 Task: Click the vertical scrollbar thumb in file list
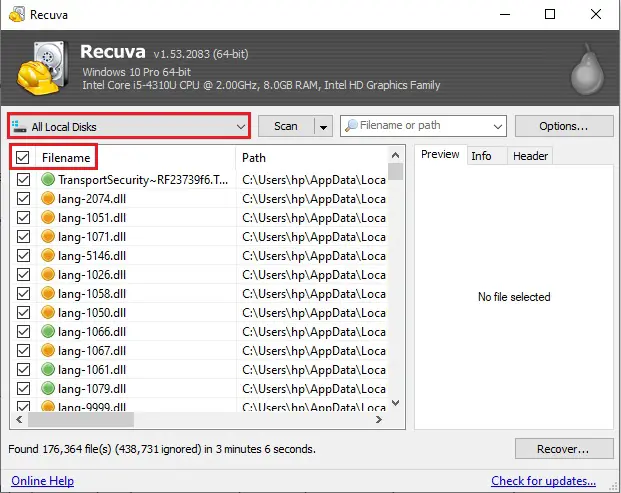point(395,171)
